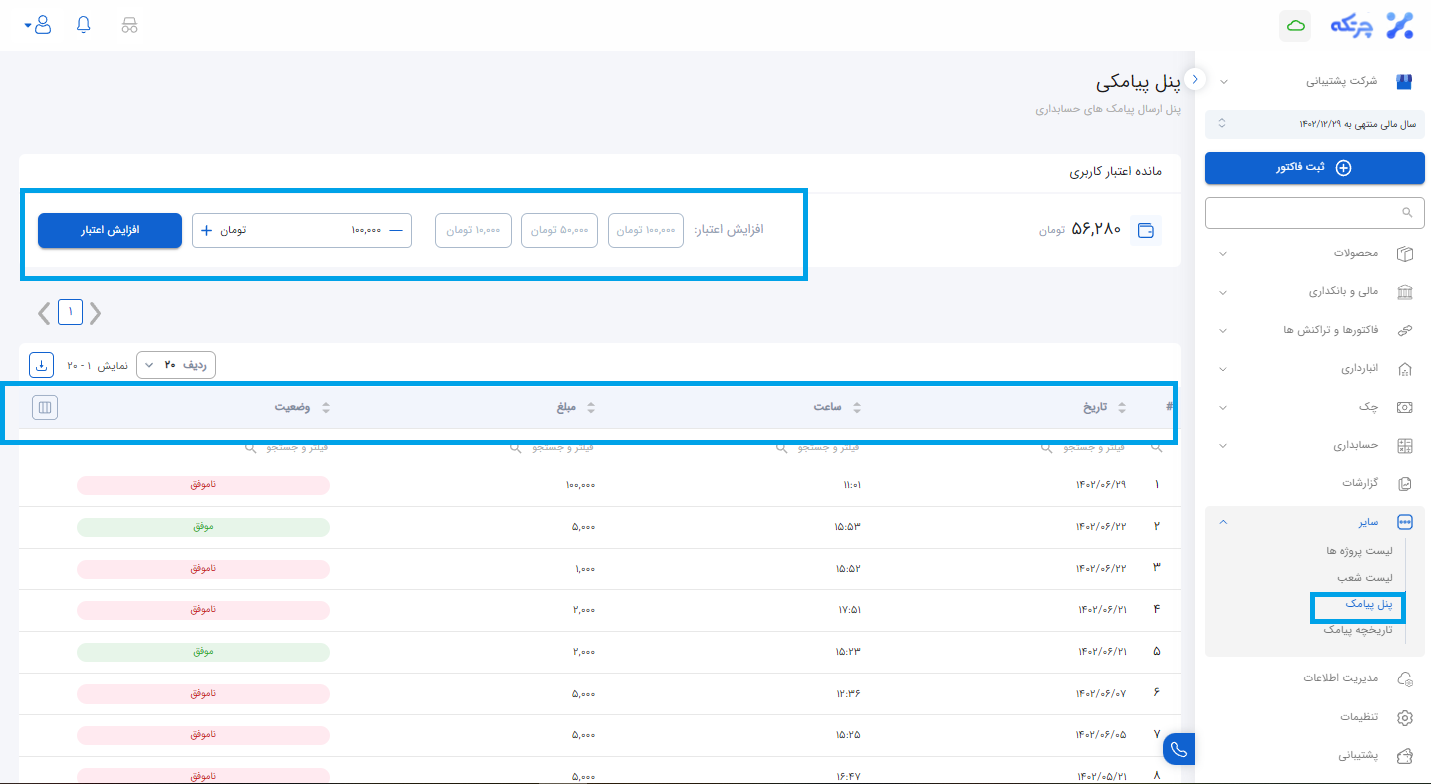Open the column settings icon in the table header

(45, 407)
